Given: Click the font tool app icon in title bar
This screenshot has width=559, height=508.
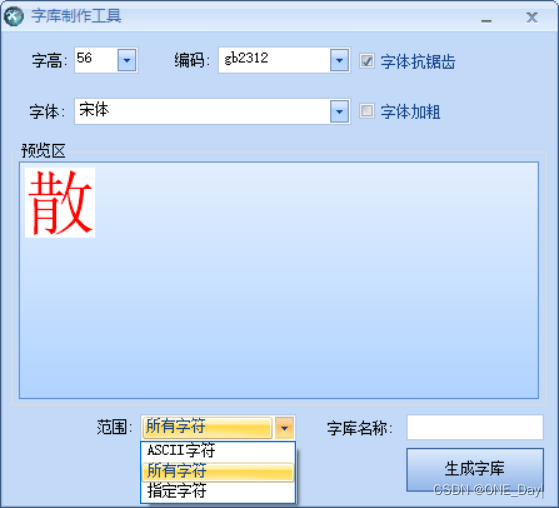Looking at the screenshot, I should point(14,16).
